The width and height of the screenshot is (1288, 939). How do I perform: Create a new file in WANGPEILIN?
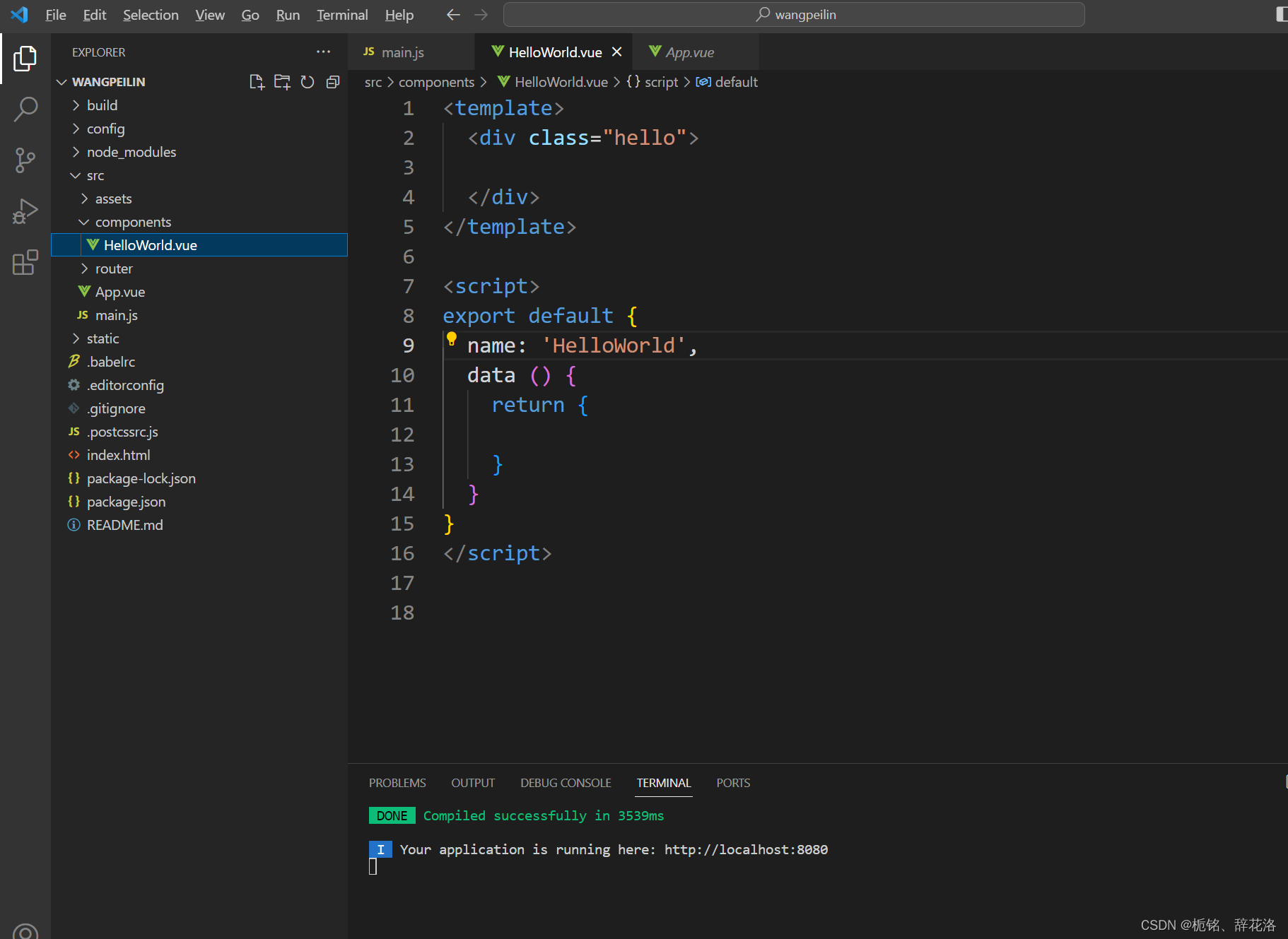click(x=256, y=82)
